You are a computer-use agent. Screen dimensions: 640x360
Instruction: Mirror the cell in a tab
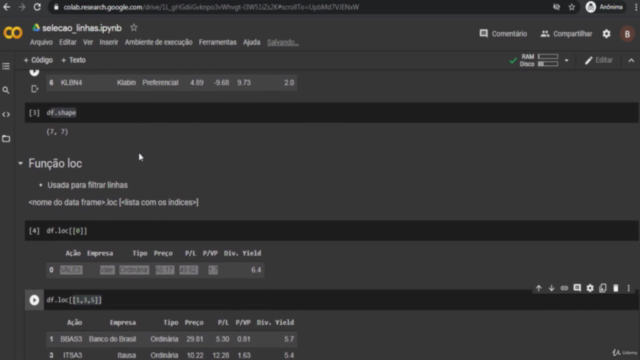tap(603, 288)
